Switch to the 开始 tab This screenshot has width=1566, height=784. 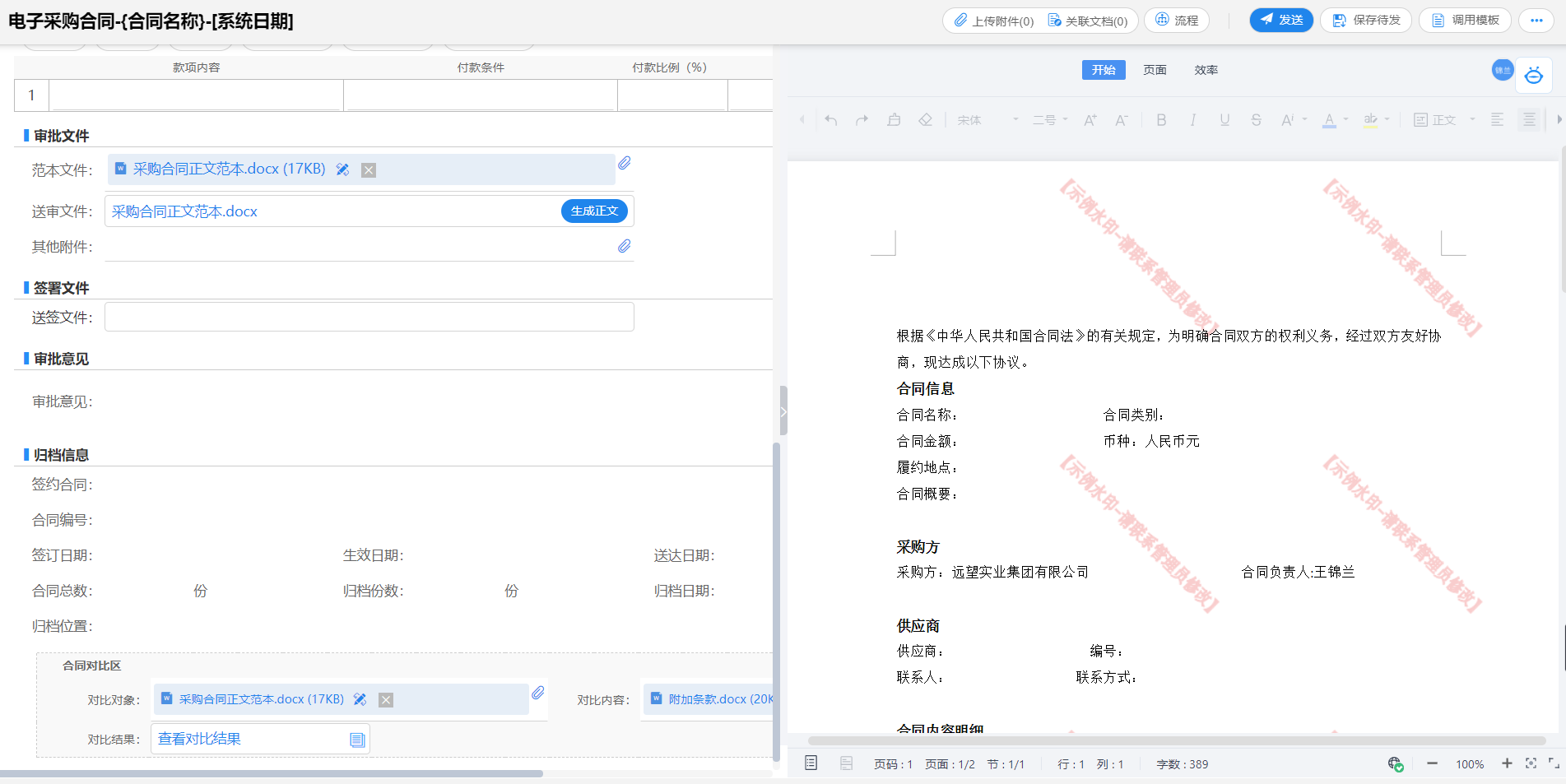(1104, 70)
